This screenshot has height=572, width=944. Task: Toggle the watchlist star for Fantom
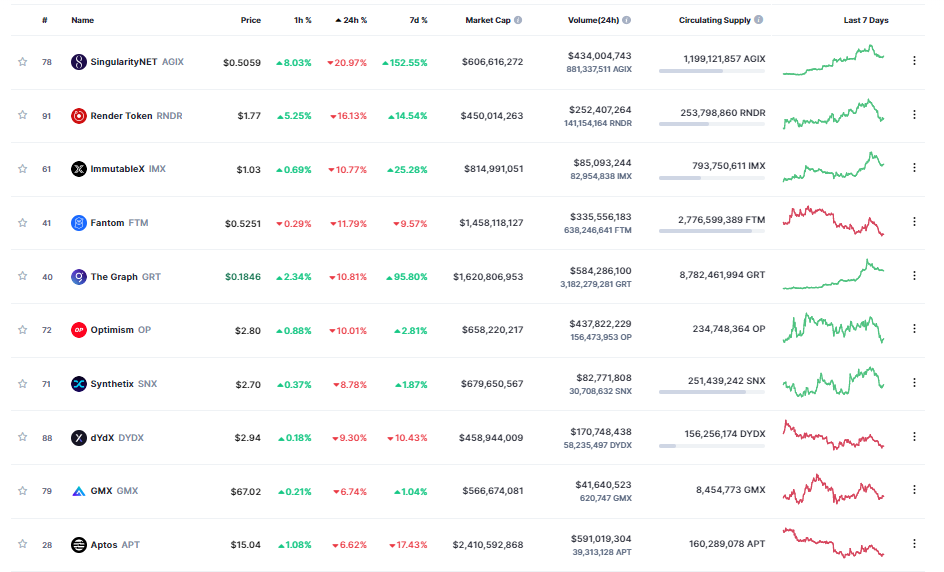click(22, 223)
